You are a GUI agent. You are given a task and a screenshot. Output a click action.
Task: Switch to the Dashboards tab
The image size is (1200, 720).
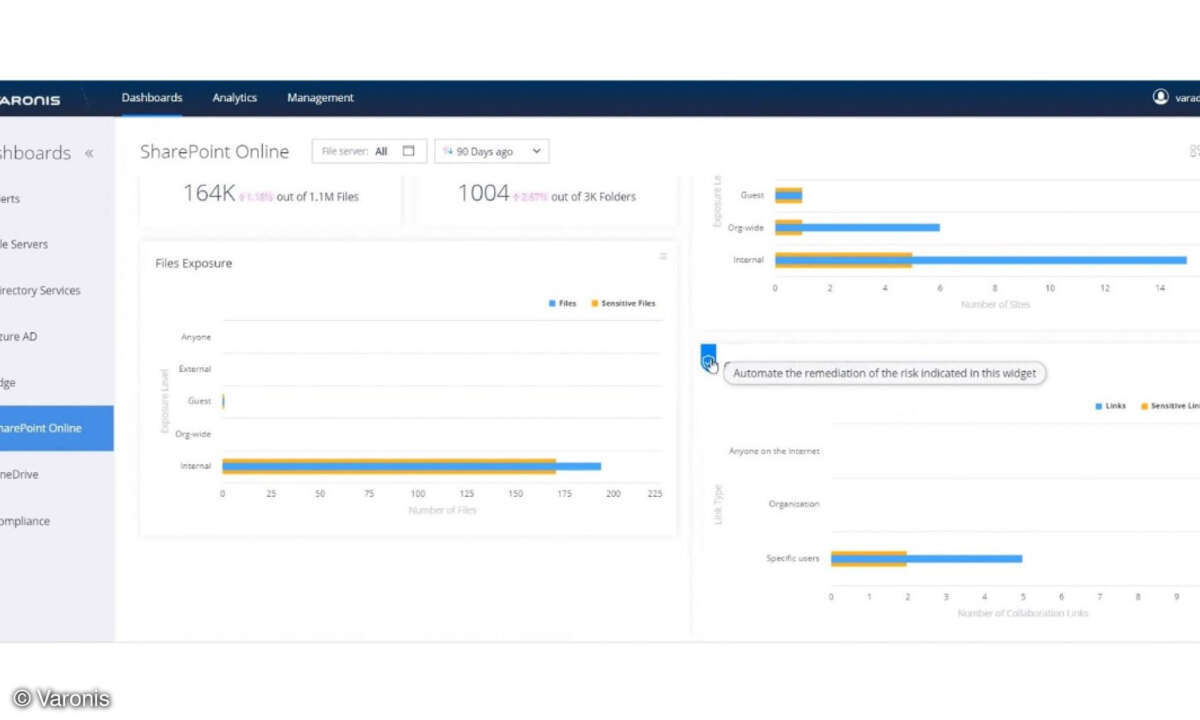[x=152, y=98]
